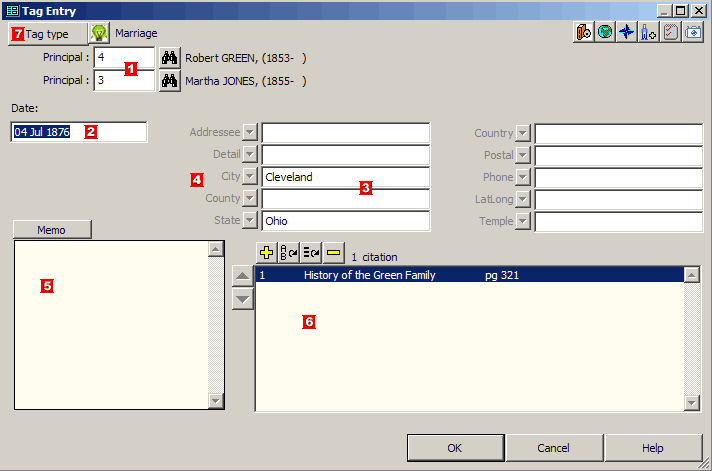Click the AB repeat citation icon

[289, 253]
